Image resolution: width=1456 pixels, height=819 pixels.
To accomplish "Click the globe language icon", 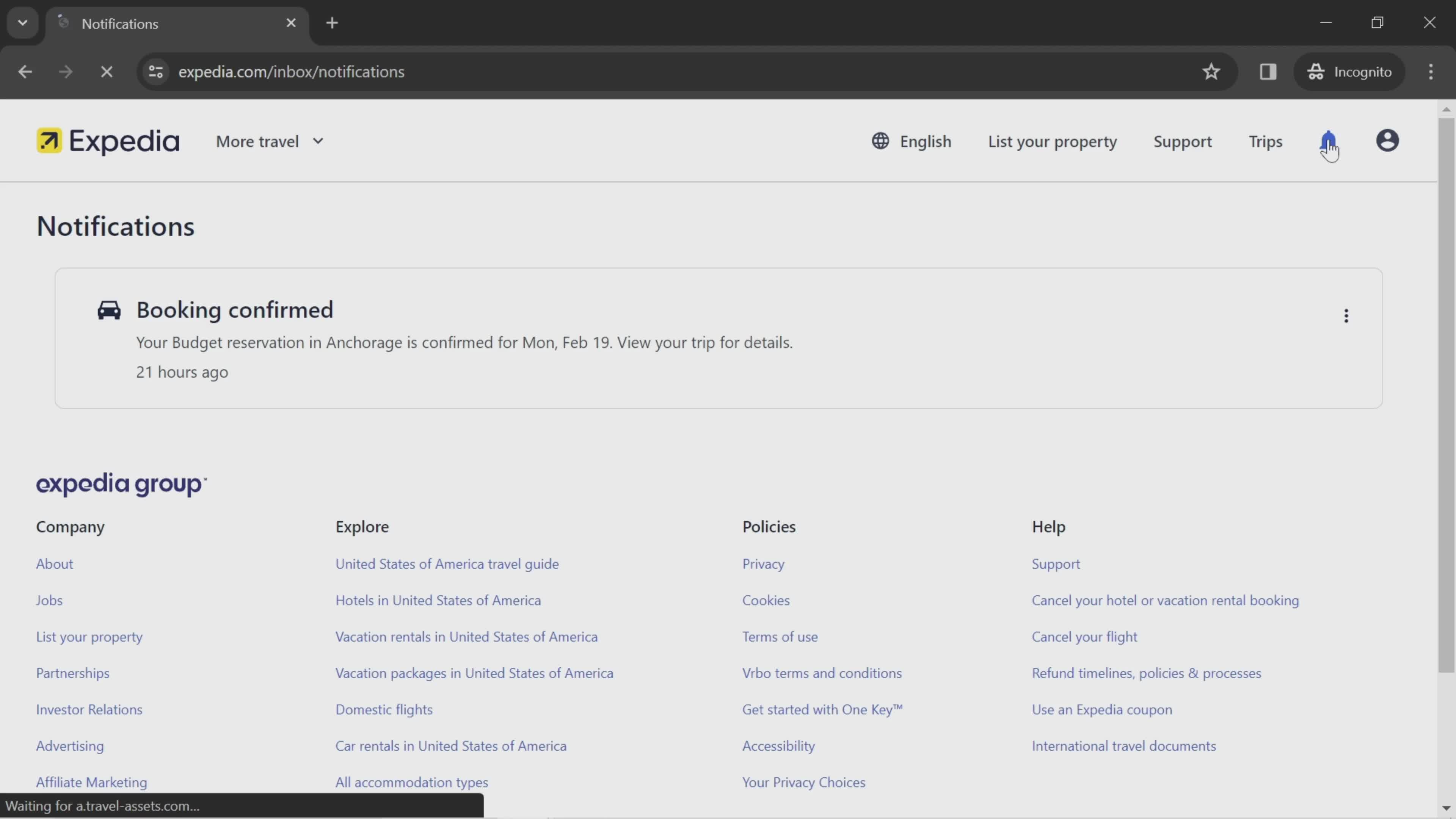I will click(880, 141).
